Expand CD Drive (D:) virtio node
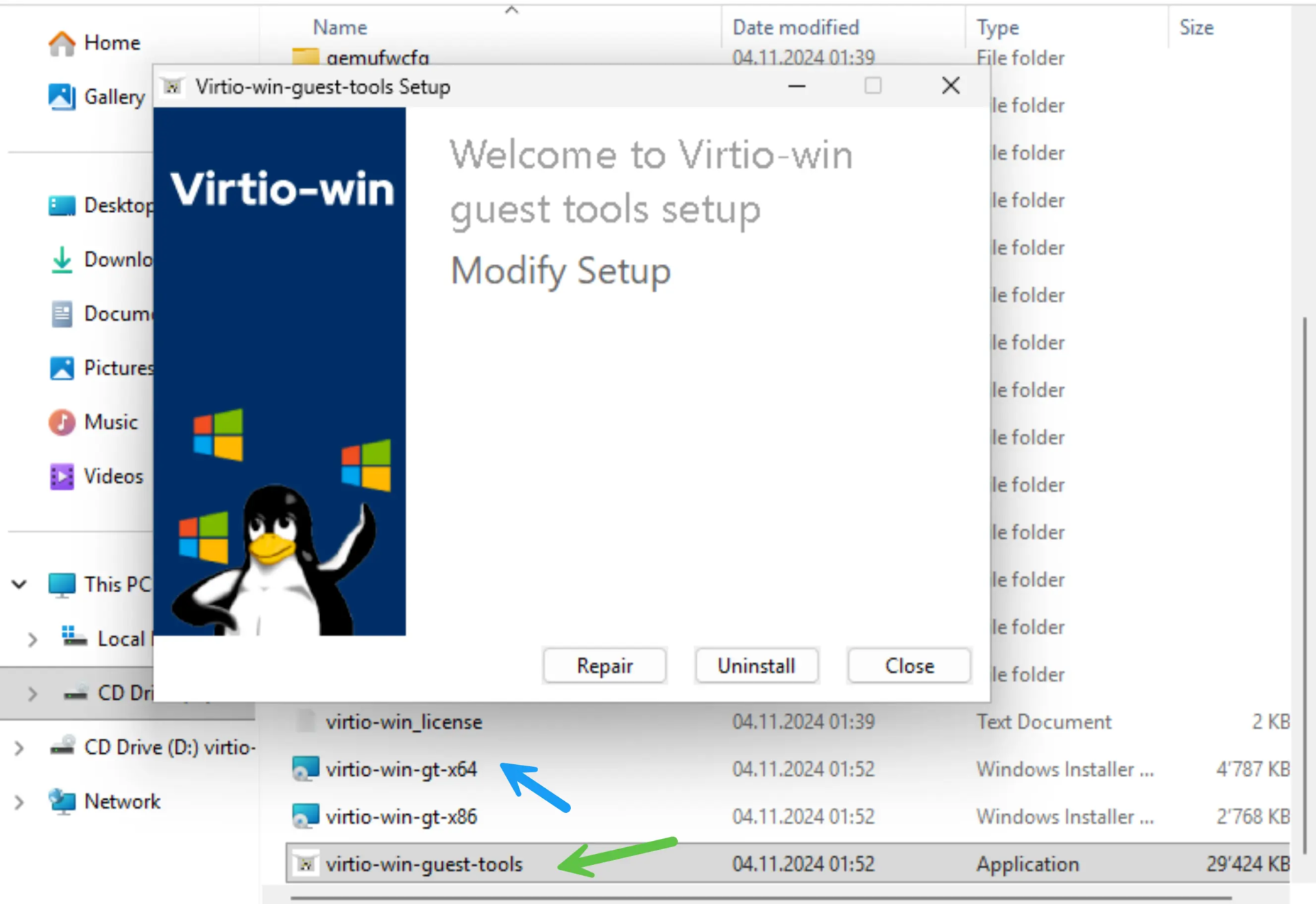This screenshot has height=904, width=1316. [19, 748]
